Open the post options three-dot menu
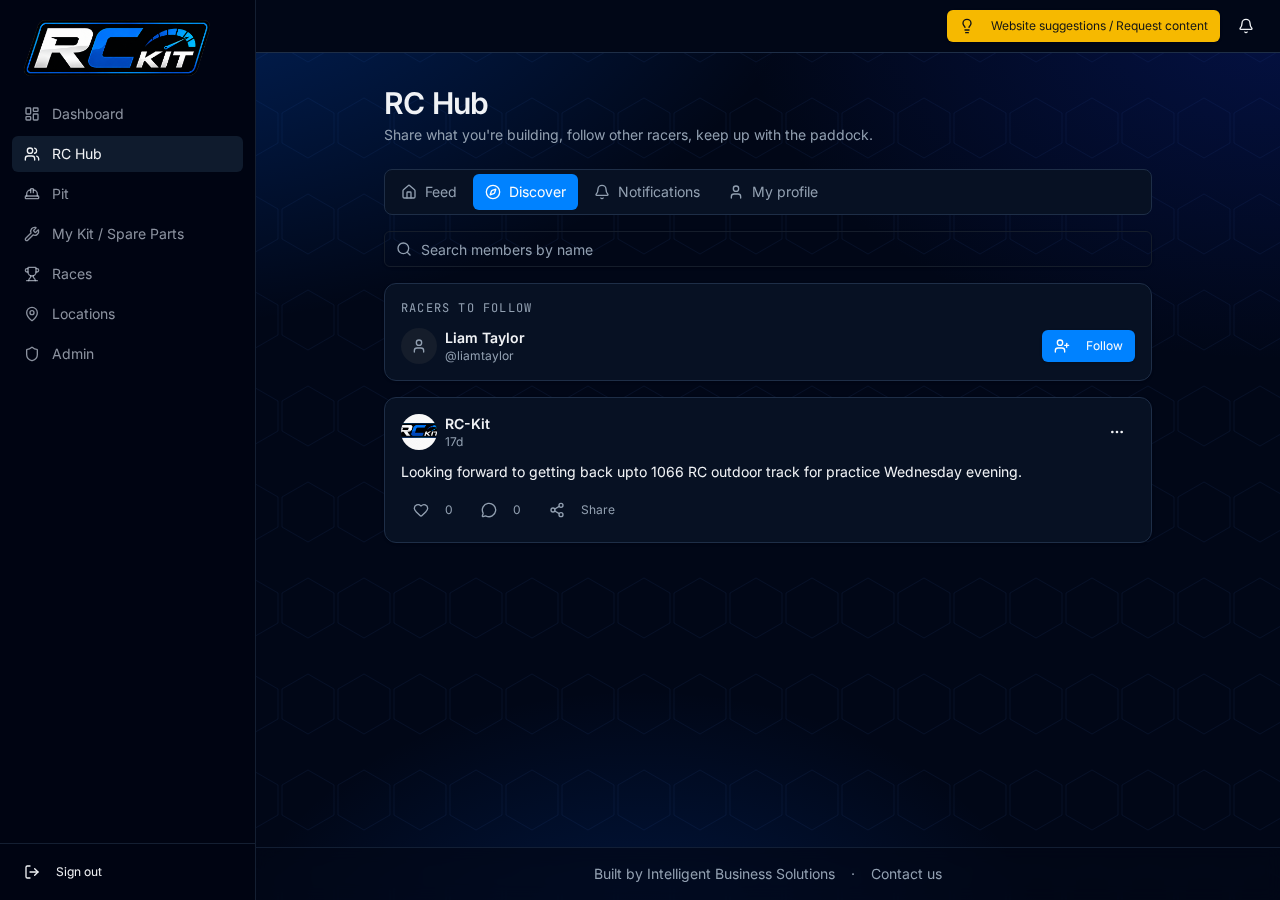This screenshot has height=900, width=1280. (1117, 432)
